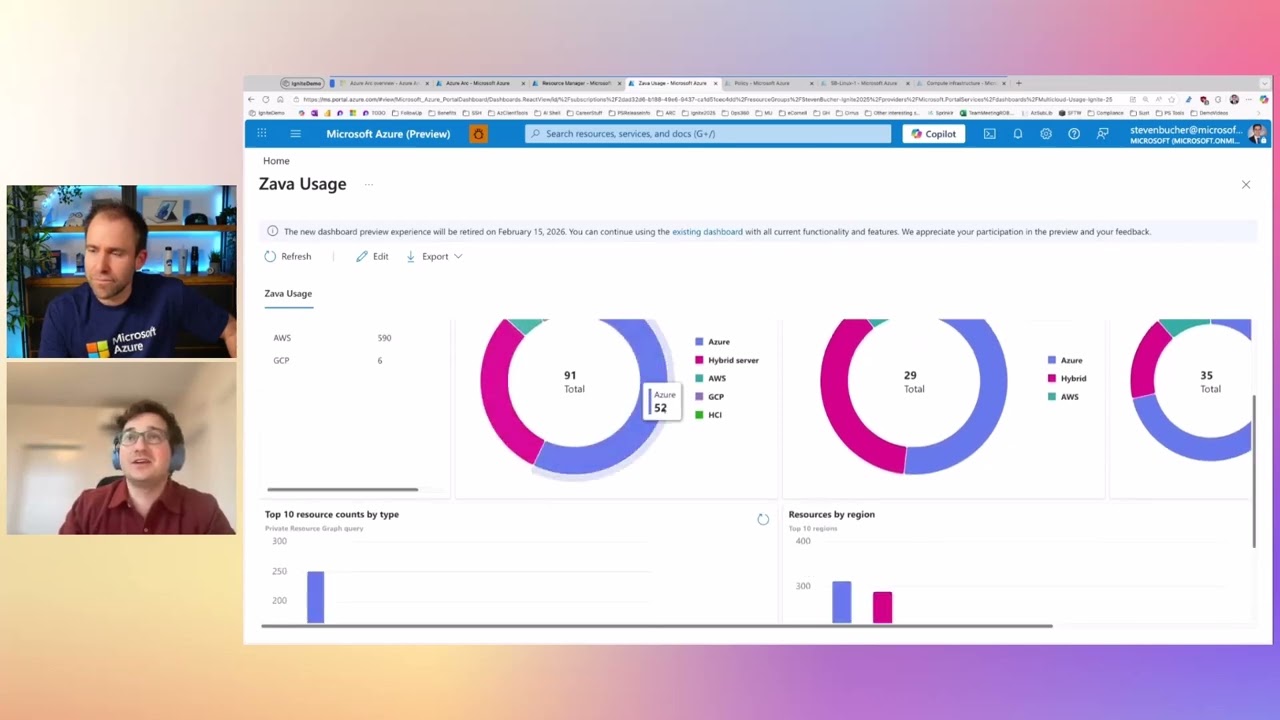
Task: Click the Edit dashboard button
Action: click(372, 256)
